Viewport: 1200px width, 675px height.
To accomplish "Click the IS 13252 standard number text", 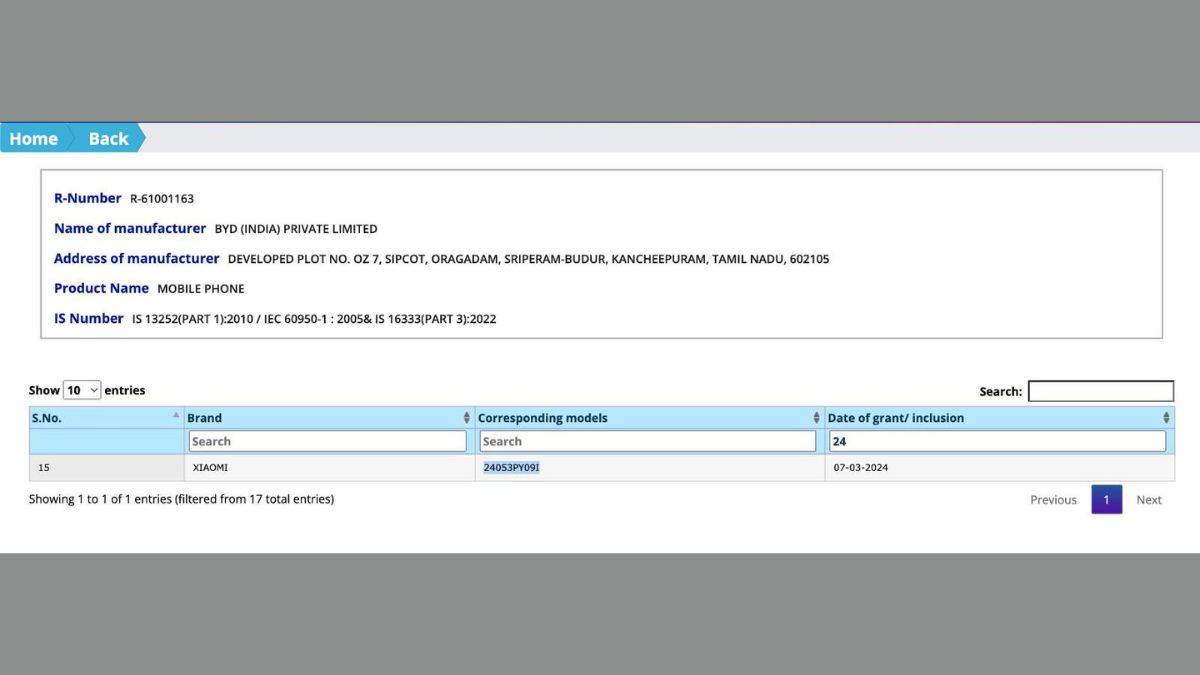I will pos(314,319).
